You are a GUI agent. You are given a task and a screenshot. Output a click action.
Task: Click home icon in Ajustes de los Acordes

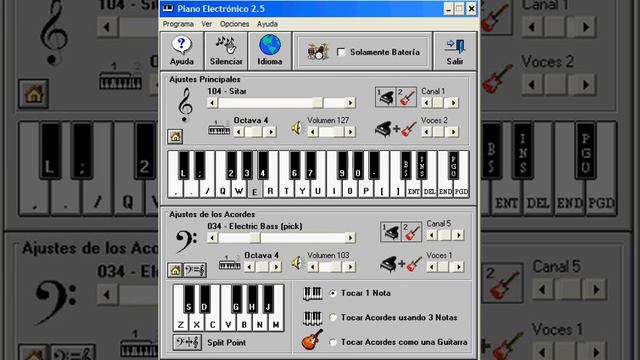(175, 270)
